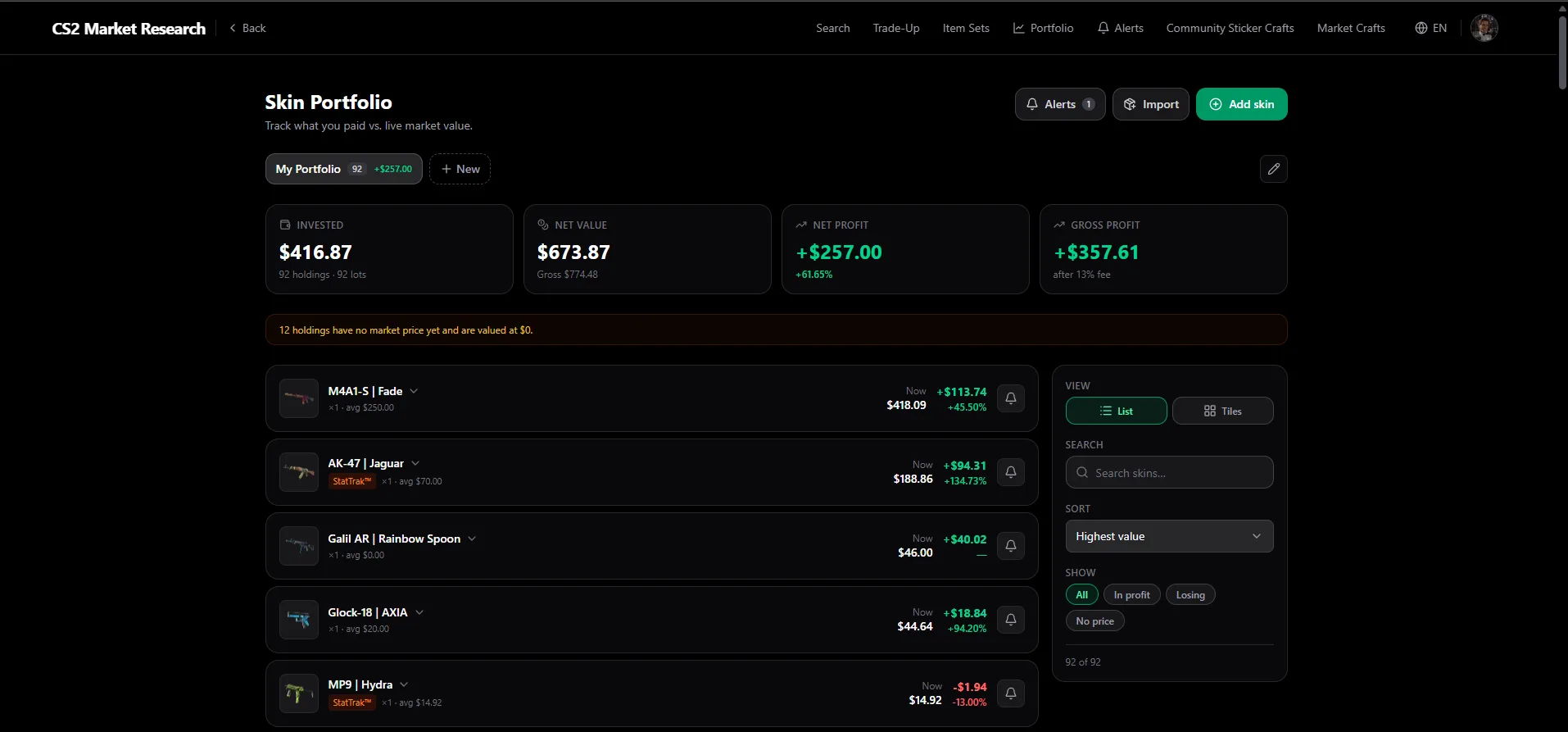The height and width of the screenshot is (732, 1568).
Task: Click the Import button
Action: click(1150, 104)
